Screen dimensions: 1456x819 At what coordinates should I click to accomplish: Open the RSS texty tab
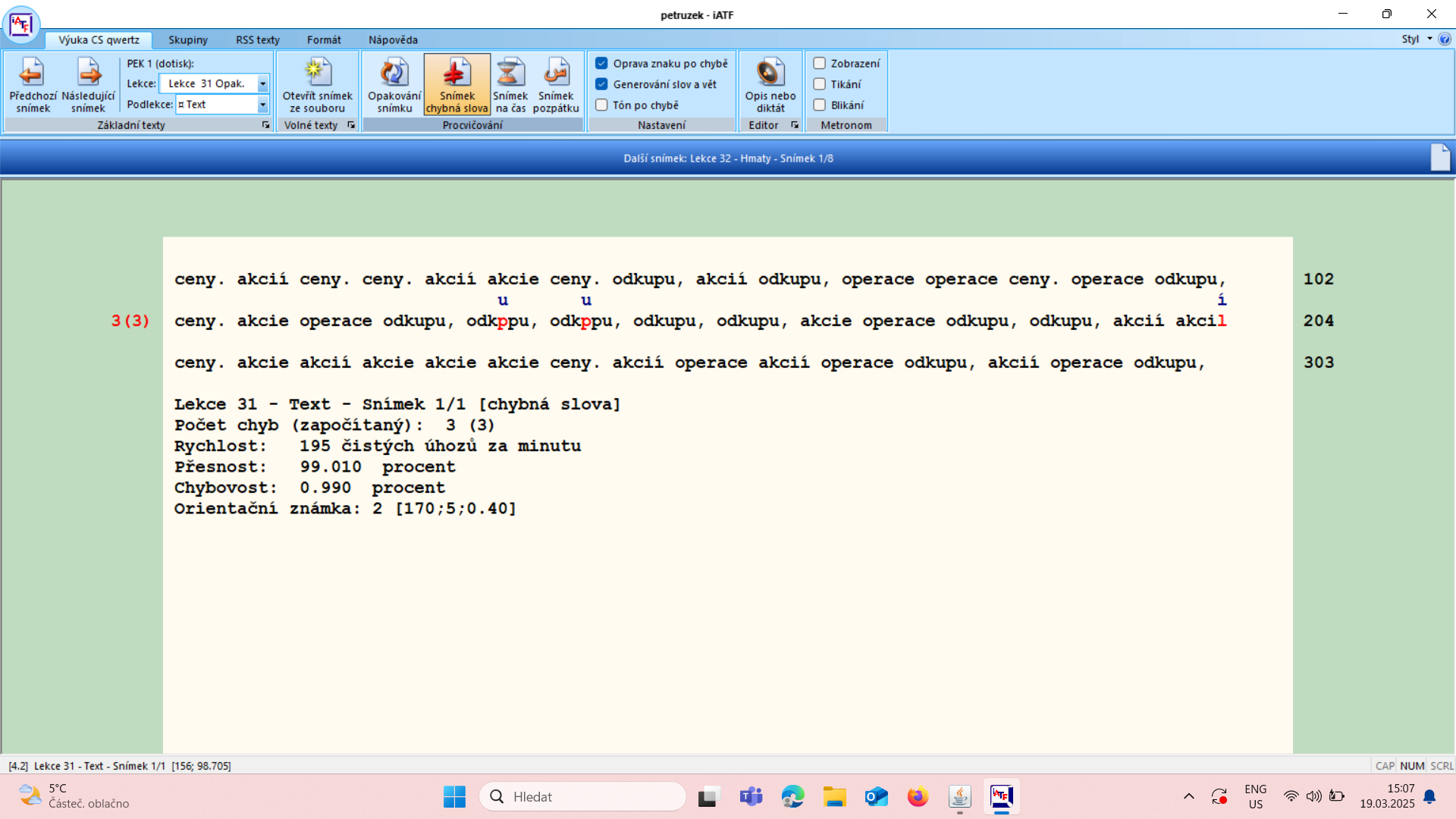point(258,40)
